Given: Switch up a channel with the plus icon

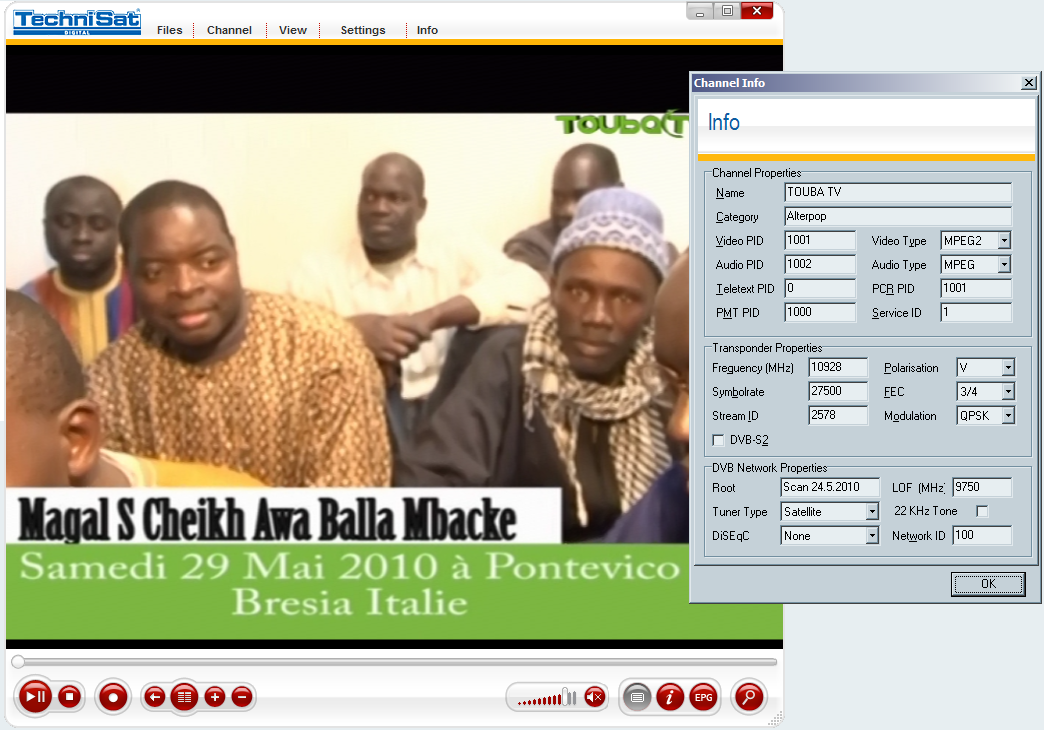Looking at the screenshot, I should pyautogui.click(x=214, y=697).
